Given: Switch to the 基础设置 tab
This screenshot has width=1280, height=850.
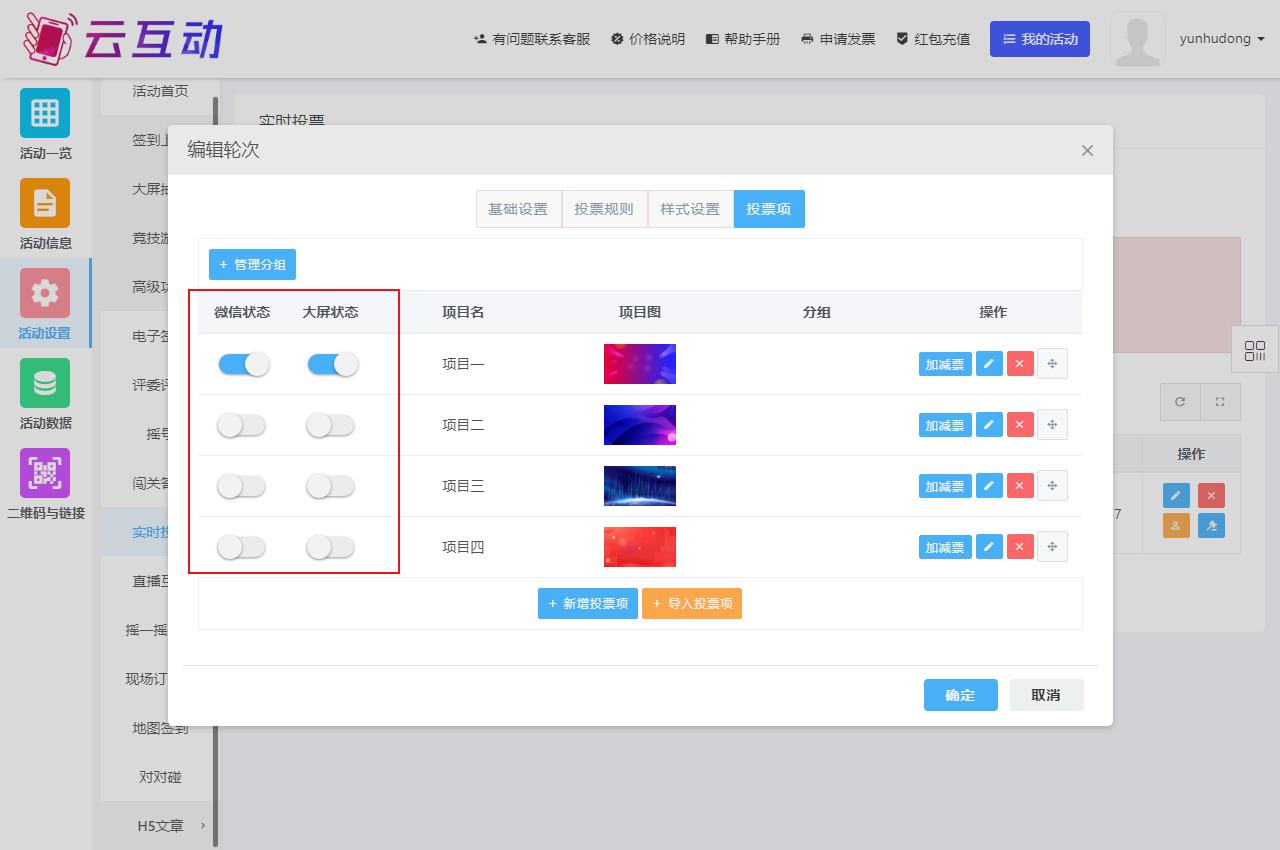Looking at the screenshot, I should click(x=518, y=209).
